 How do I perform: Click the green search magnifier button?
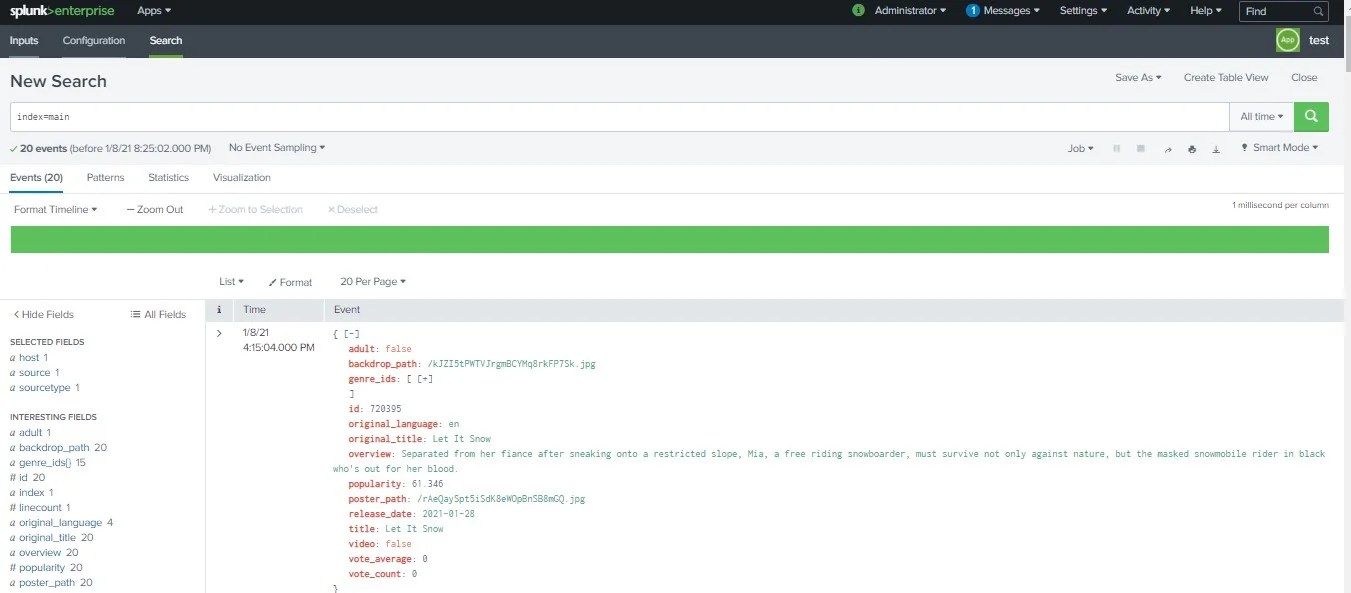pyautogui.click(x=1311, y=116)
